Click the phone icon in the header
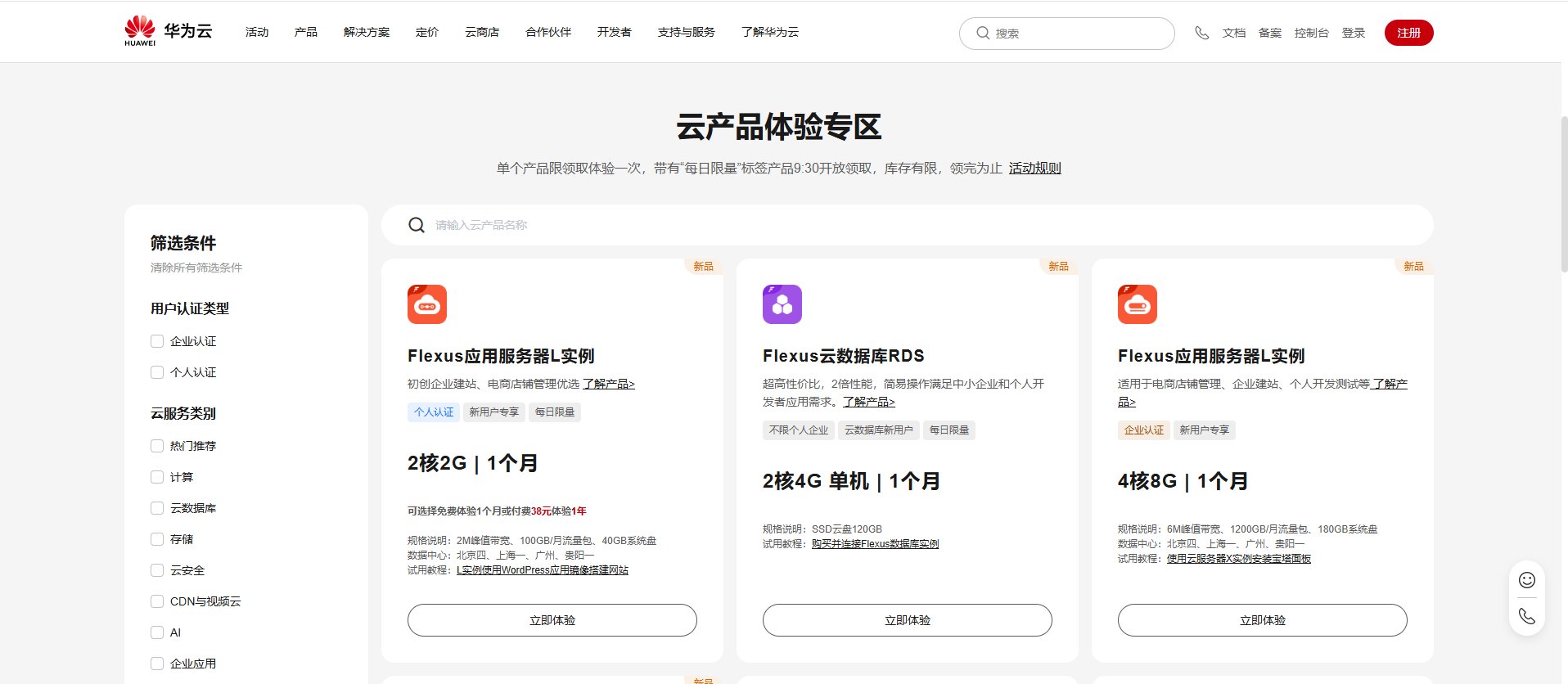This screenshot has height=684, width=1568. point(1201,33)
